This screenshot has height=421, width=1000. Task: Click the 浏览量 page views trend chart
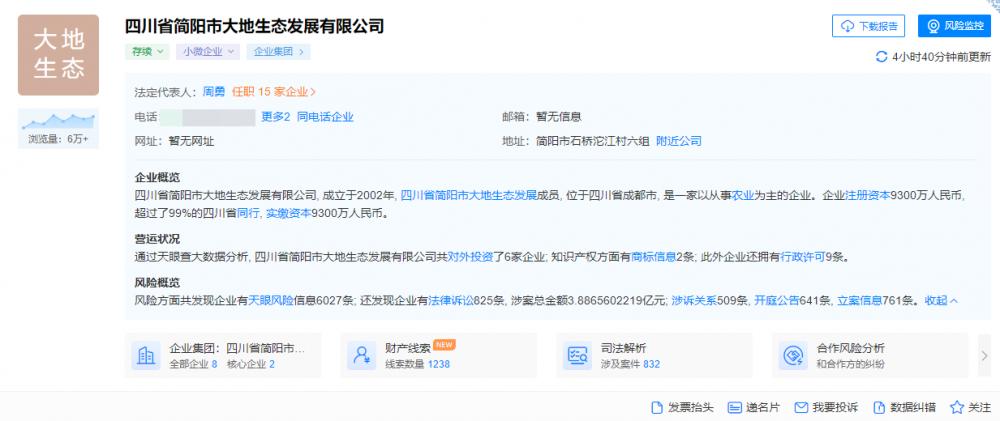tap(58, 122)
